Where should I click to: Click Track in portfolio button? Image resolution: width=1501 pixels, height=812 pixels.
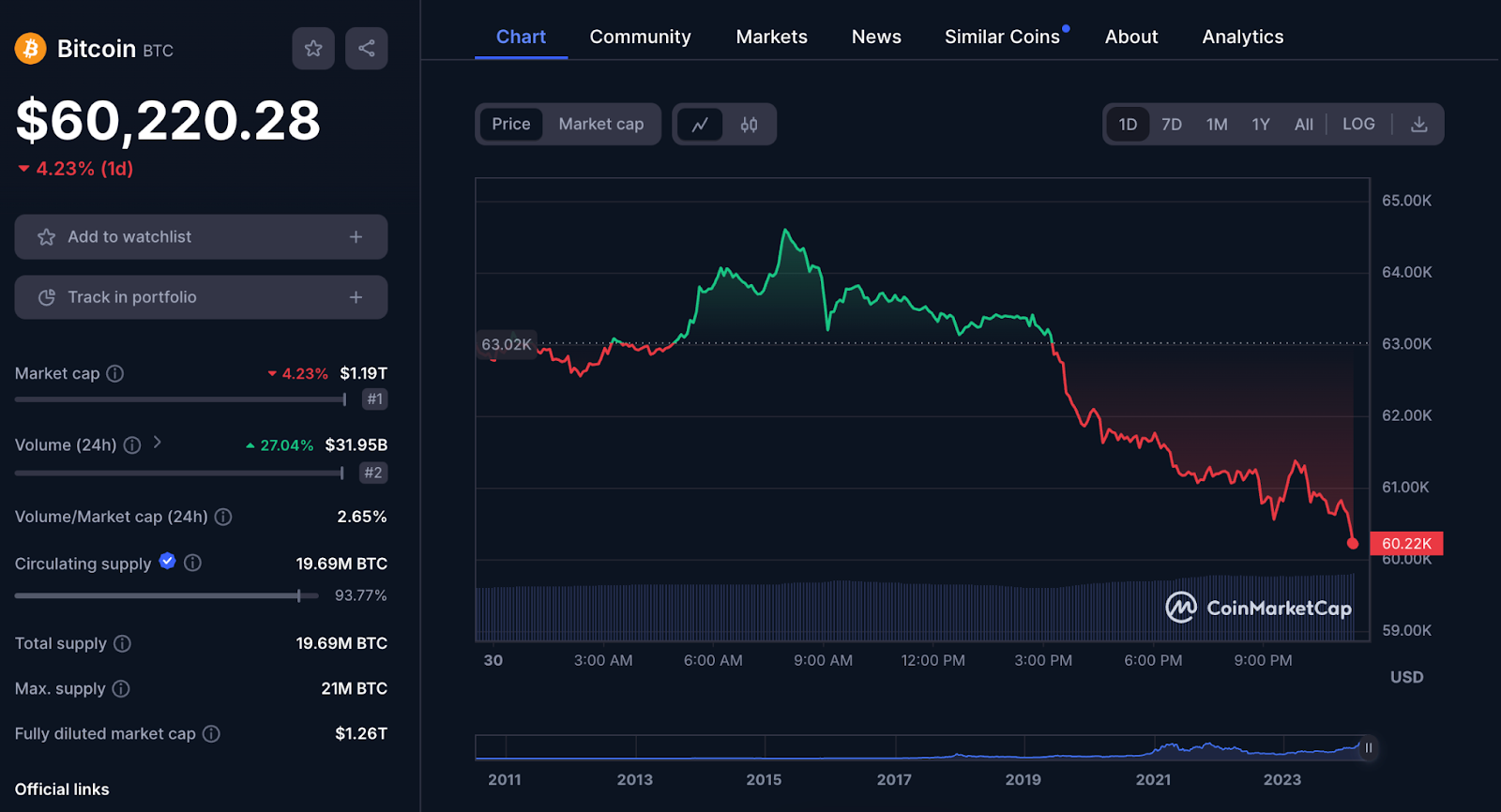201,297
